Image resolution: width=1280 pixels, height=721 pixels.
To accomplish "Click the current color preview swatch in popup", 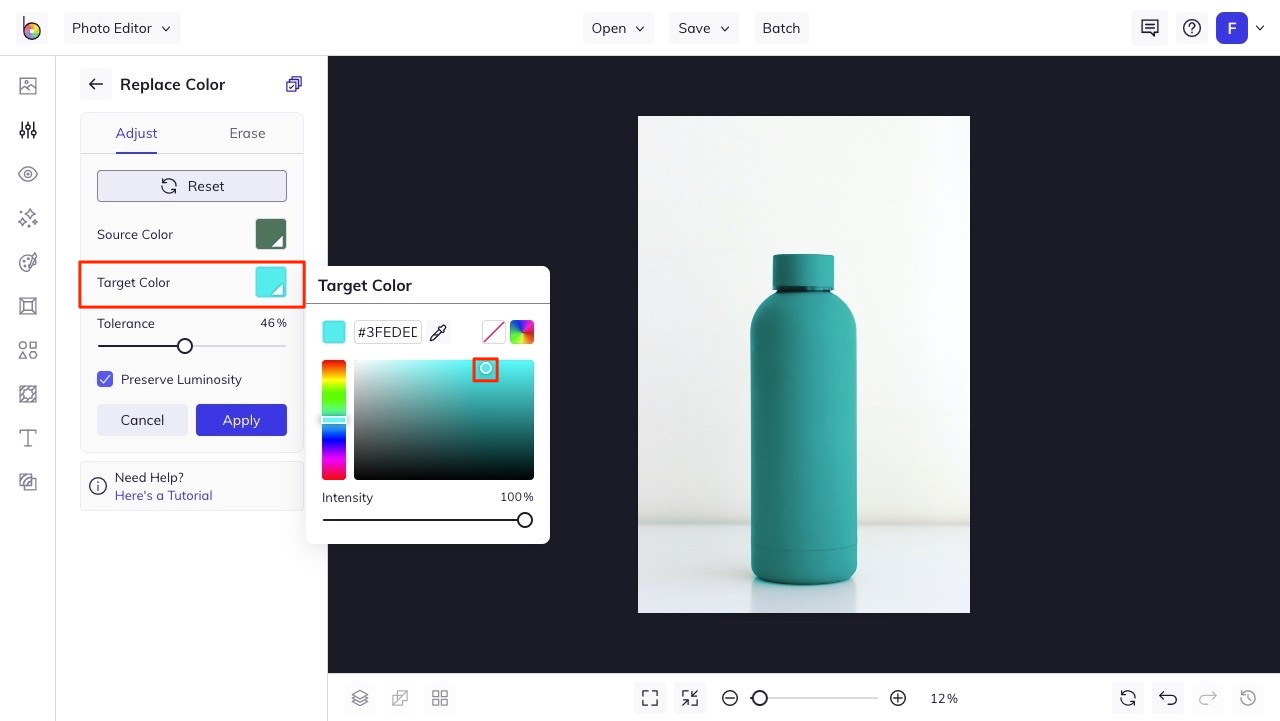I will 334,332.
